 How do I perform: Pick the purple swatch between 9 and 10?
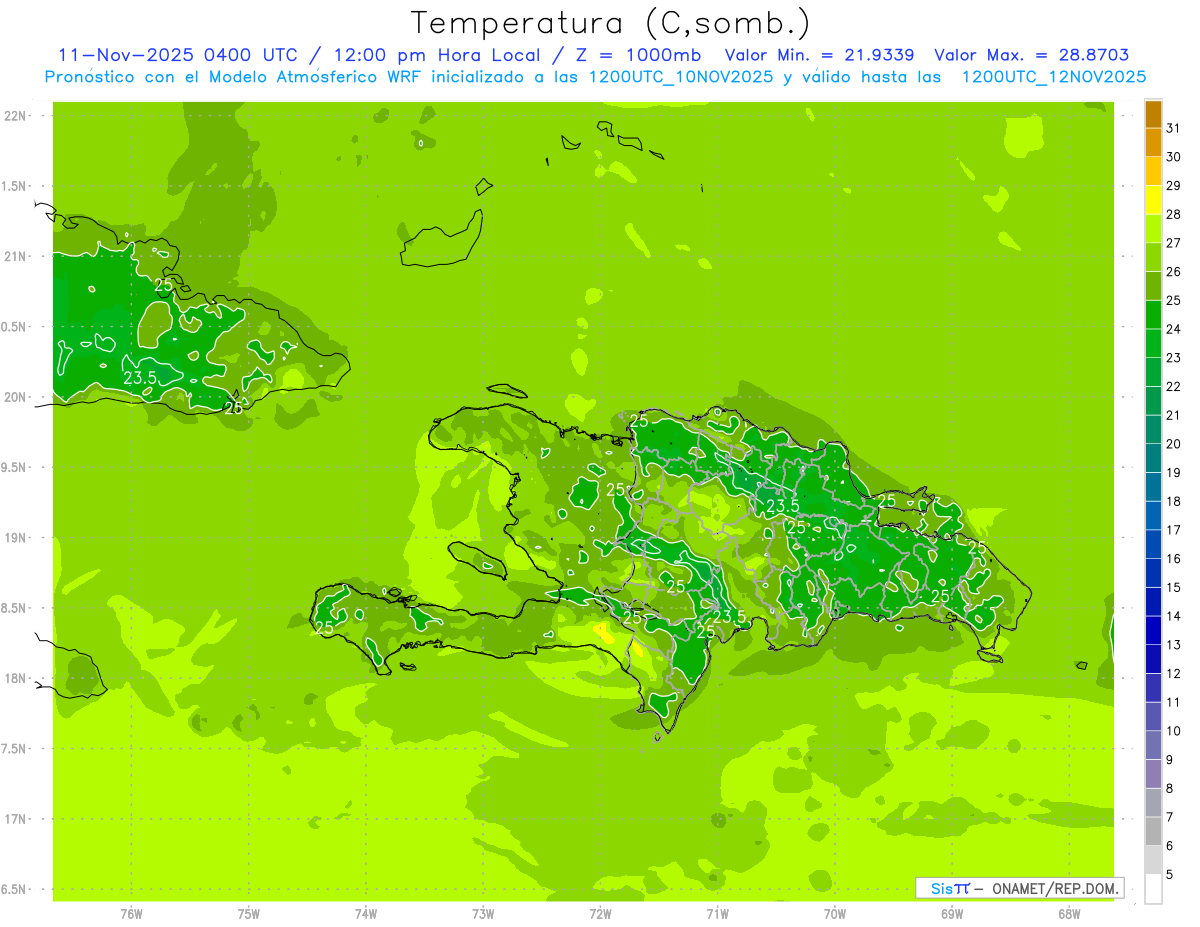coord(1153,745)
